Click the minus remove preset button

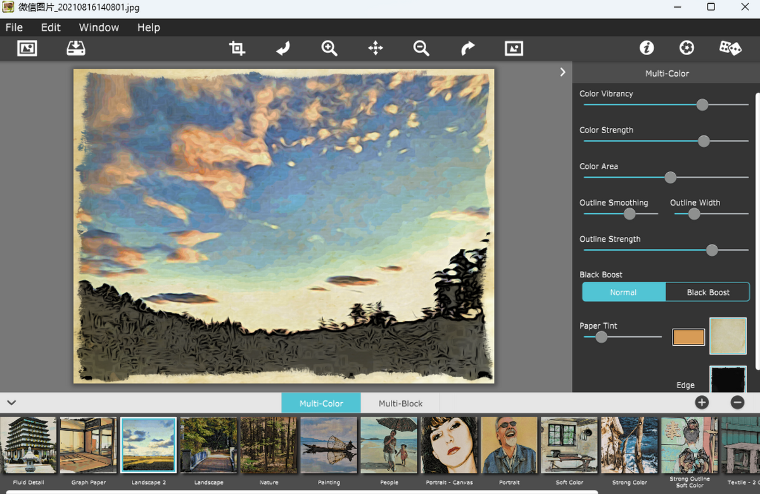pyautogui.click(x=737, y=402)
